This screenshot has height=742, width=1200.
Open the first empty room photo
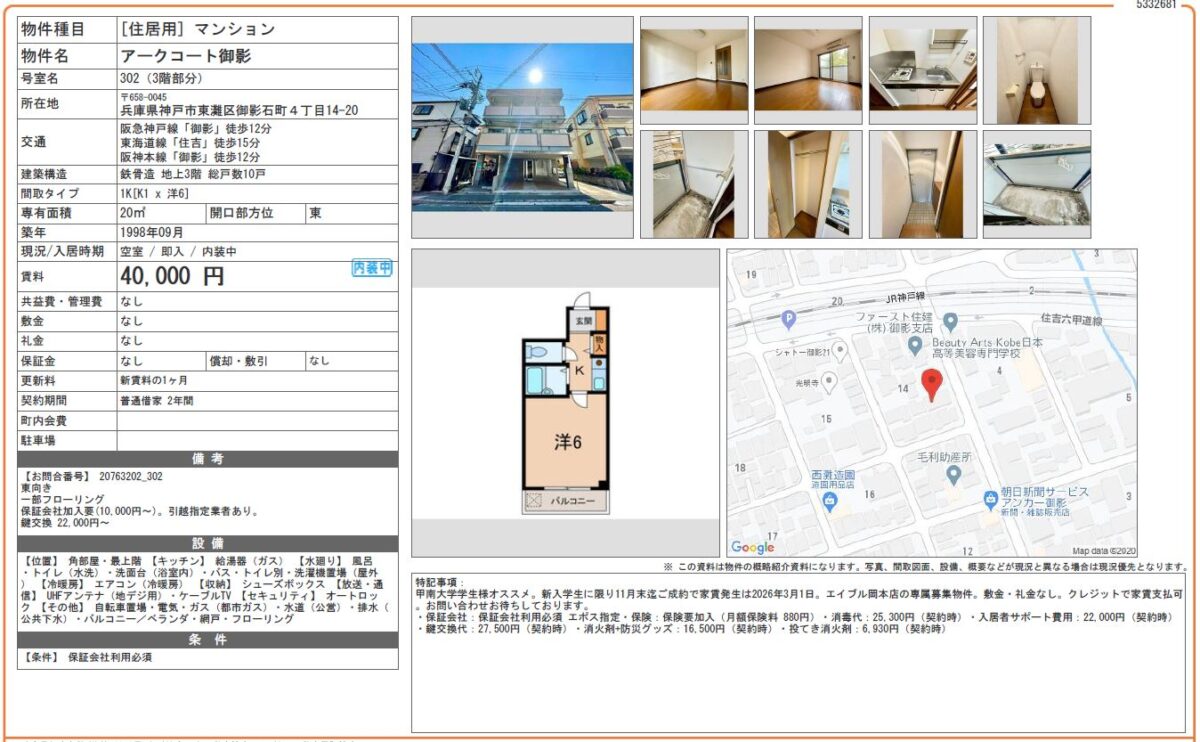[693, 70]
